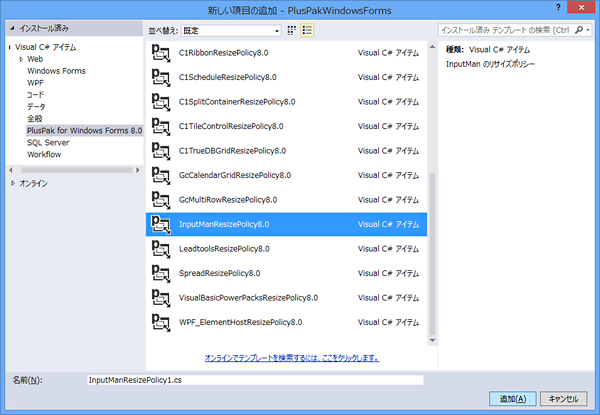Click the category tree scroll left arrow
600x415 pixels.
pyautogui.click(x=11, y=170)
